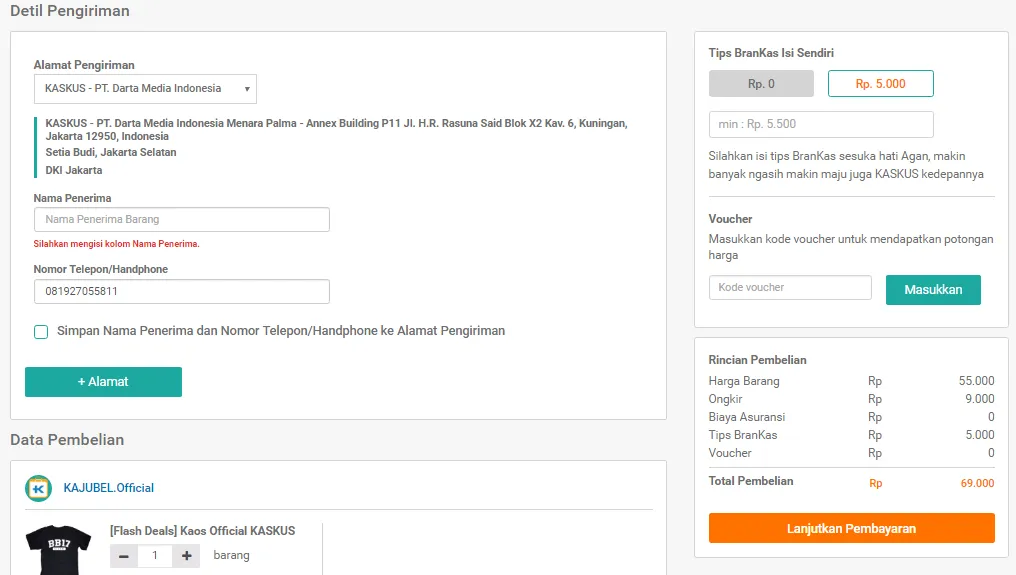Click the Ongkir value 9.000
Image resolution: width=1016 pixels, height=575 pixels.
coord(980,399)
